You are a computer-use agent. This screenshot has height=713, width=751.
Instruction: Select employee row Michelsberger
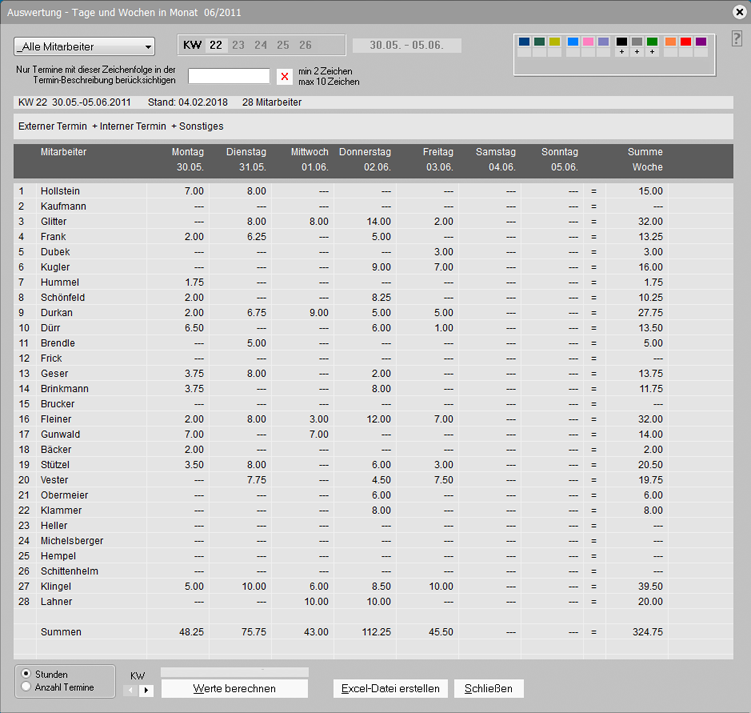(373, 541)
